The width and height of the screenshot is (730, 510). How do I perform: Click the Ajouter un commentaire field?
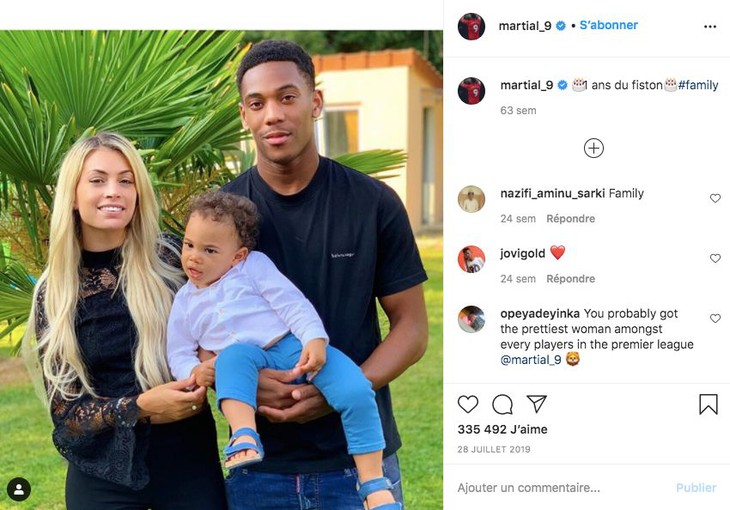pos(561,488)
